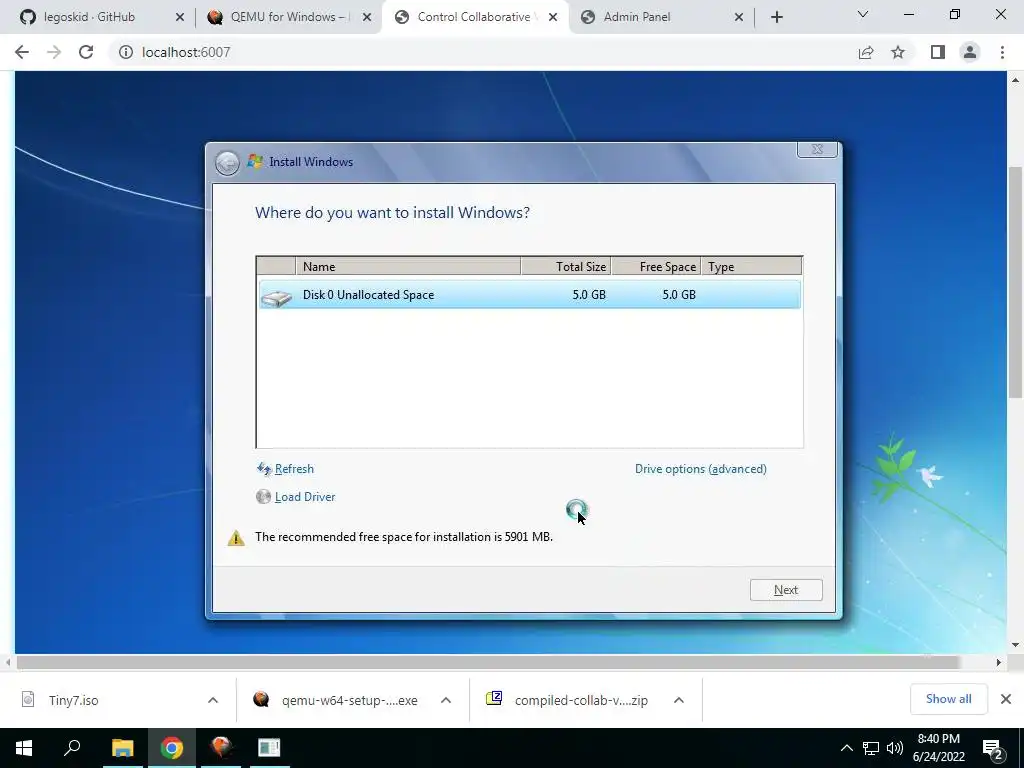Click the browser forward arrow
Screen dimensions: 1024x768
(54, 52)
